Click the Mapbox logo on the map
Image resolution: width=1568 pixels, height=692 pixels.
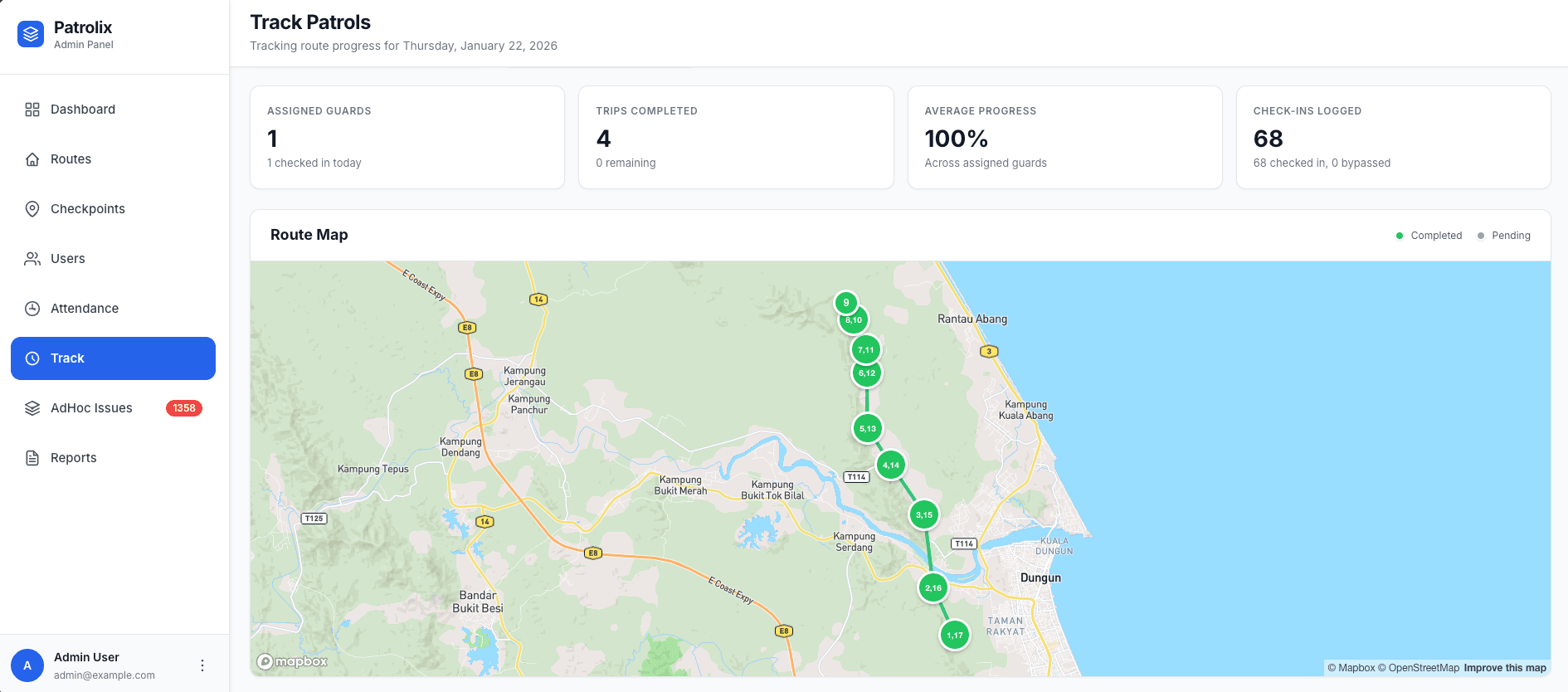[x=292, y=661]
